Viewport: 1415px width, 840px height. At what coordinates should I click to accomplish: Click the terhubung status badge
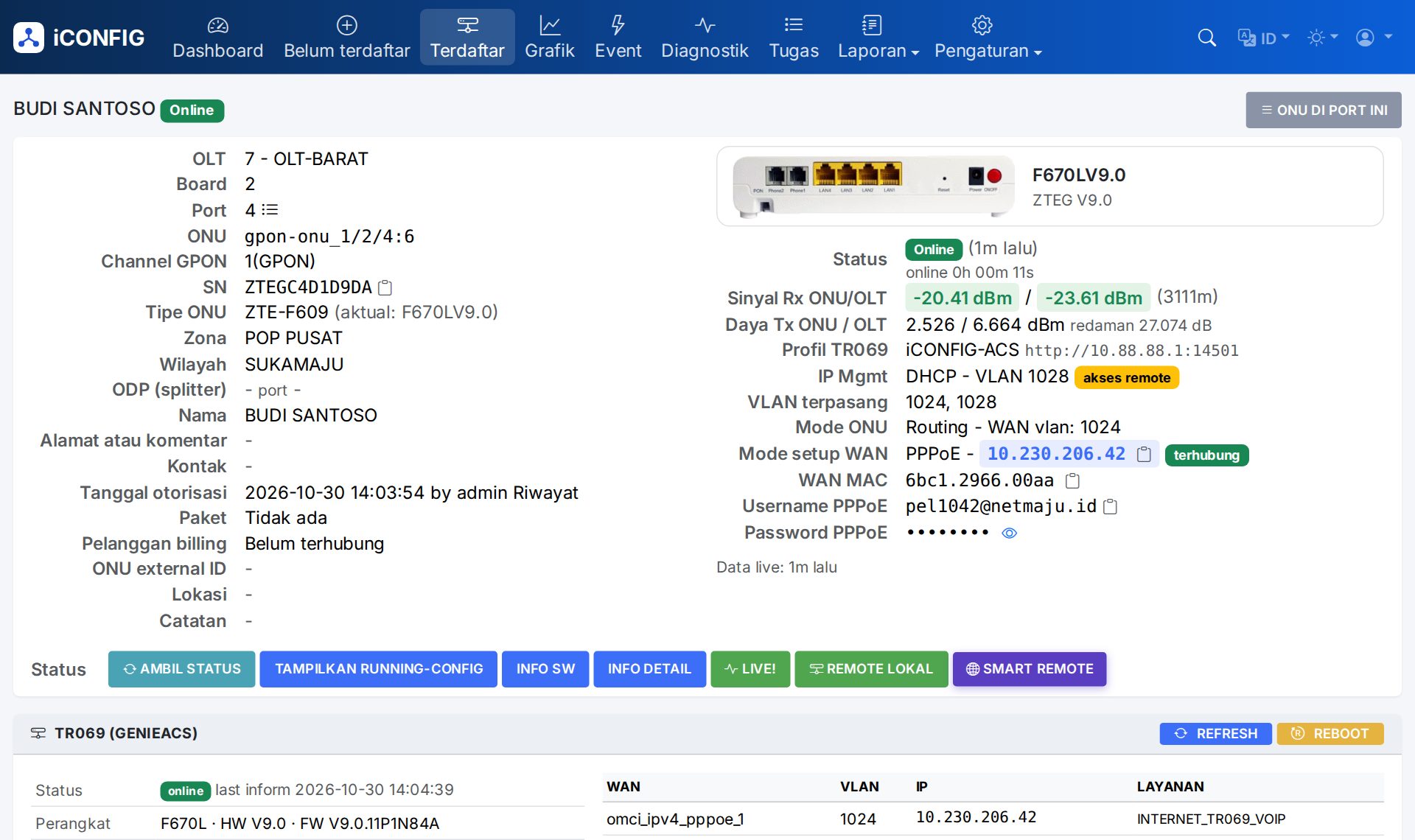click(x=1206, y=455)
